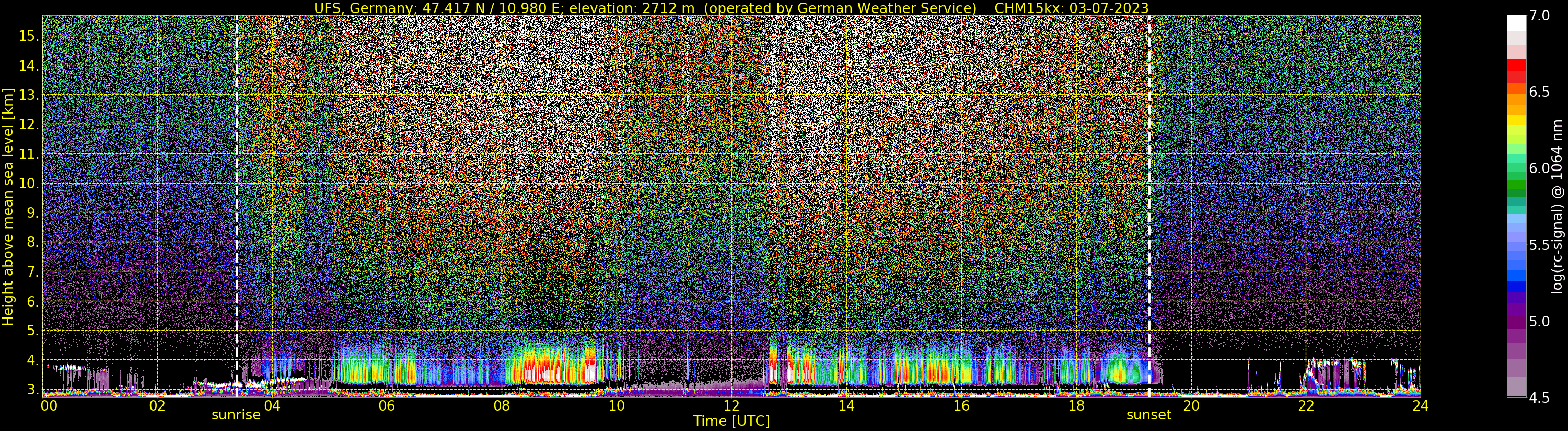Screen dimensions: 1568x431
Task: Click the height tick label '15.'
Action: (x=29, y=36)
